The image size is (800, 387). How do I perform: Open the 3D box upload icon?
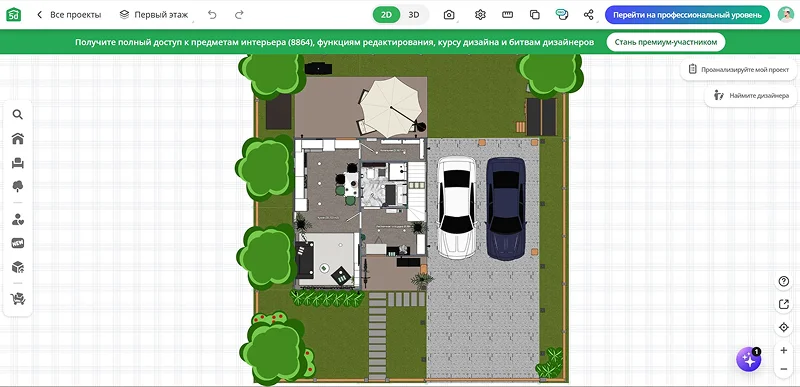tap(18, 267)
